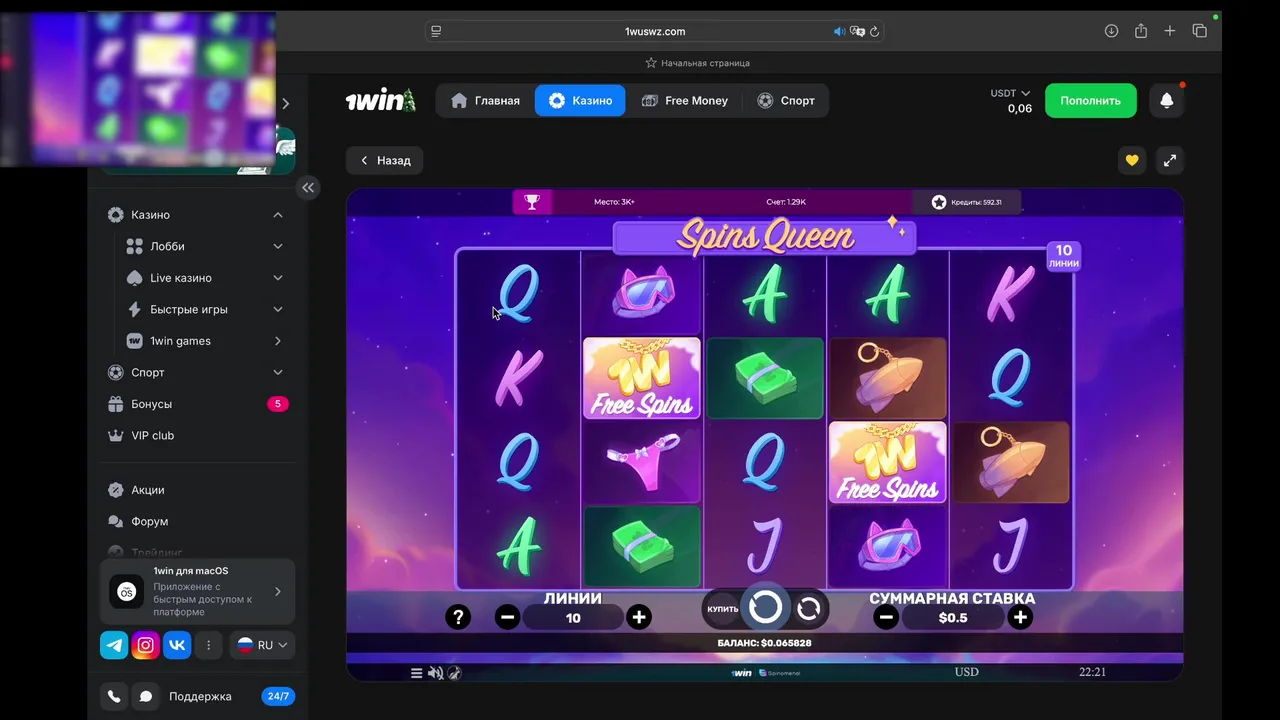Increase the Суммарная ставка

1019,617
